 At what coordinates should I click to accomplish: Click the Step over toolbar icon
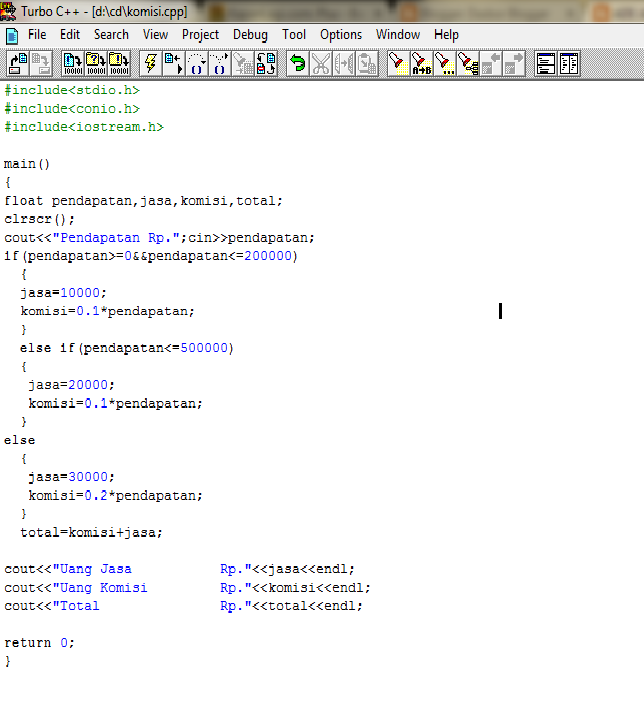point(197,63)
